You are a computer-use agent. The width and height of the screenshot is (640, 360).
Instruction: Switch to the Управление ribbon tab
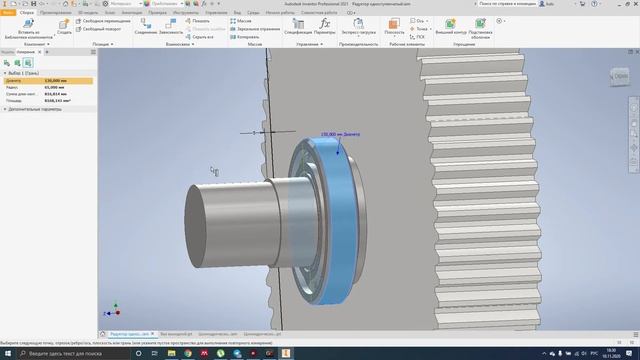[216, 13]
